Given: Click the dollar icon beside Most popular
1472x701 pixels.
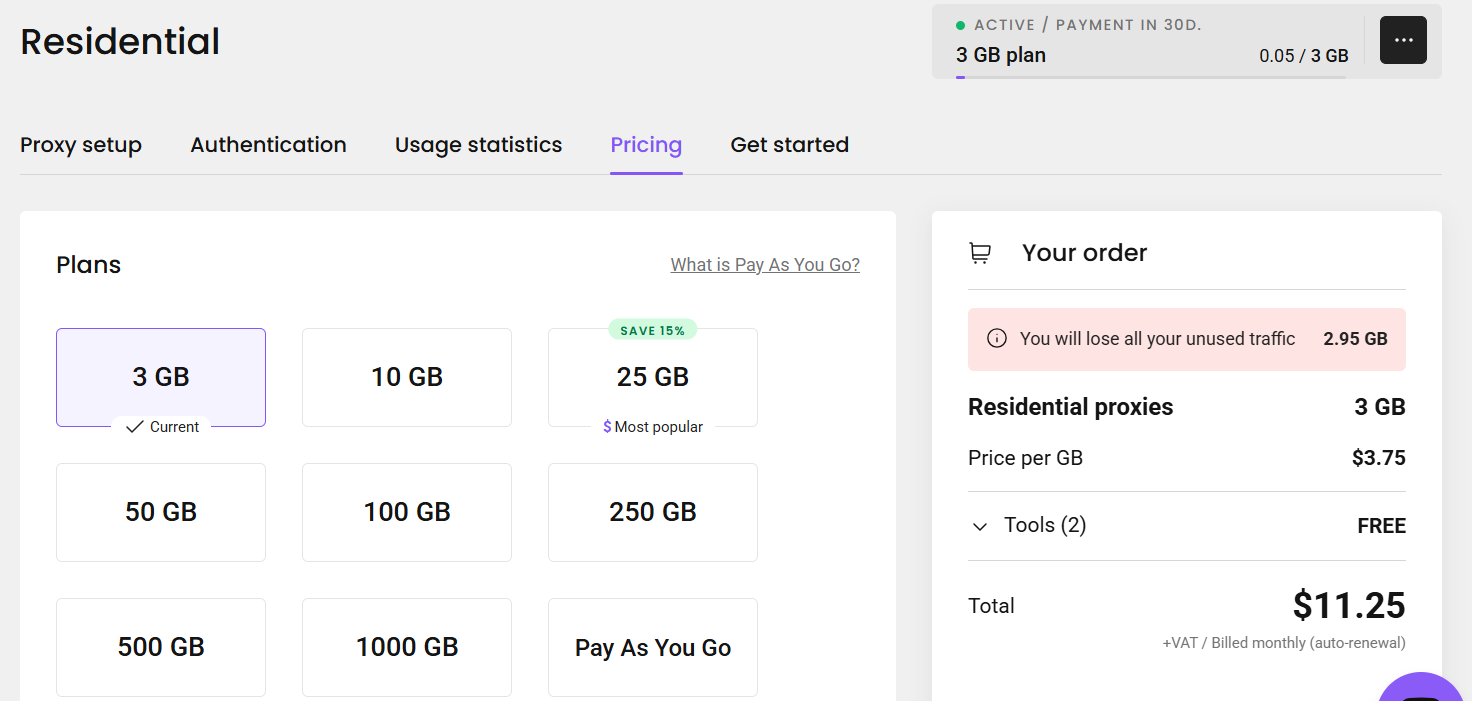Looking at the screenshot, I should 607,427.
